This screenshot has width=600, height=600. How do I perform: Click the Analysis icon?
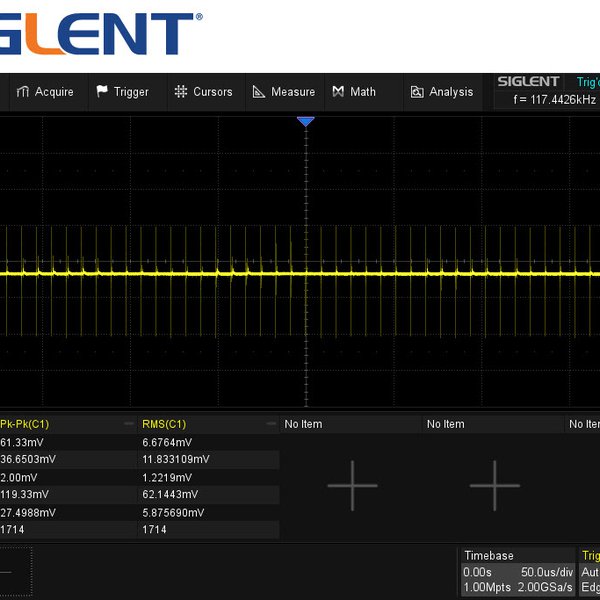pos(417,92)
